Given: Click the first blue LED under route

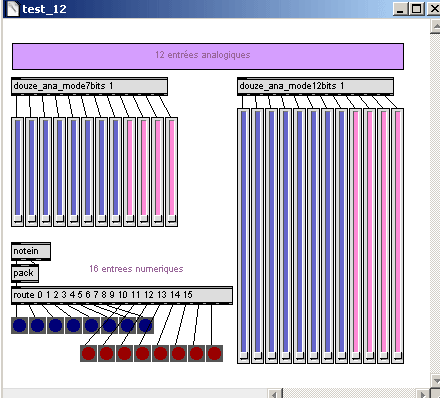Looking at the screenshot, I should pos(20,325).
